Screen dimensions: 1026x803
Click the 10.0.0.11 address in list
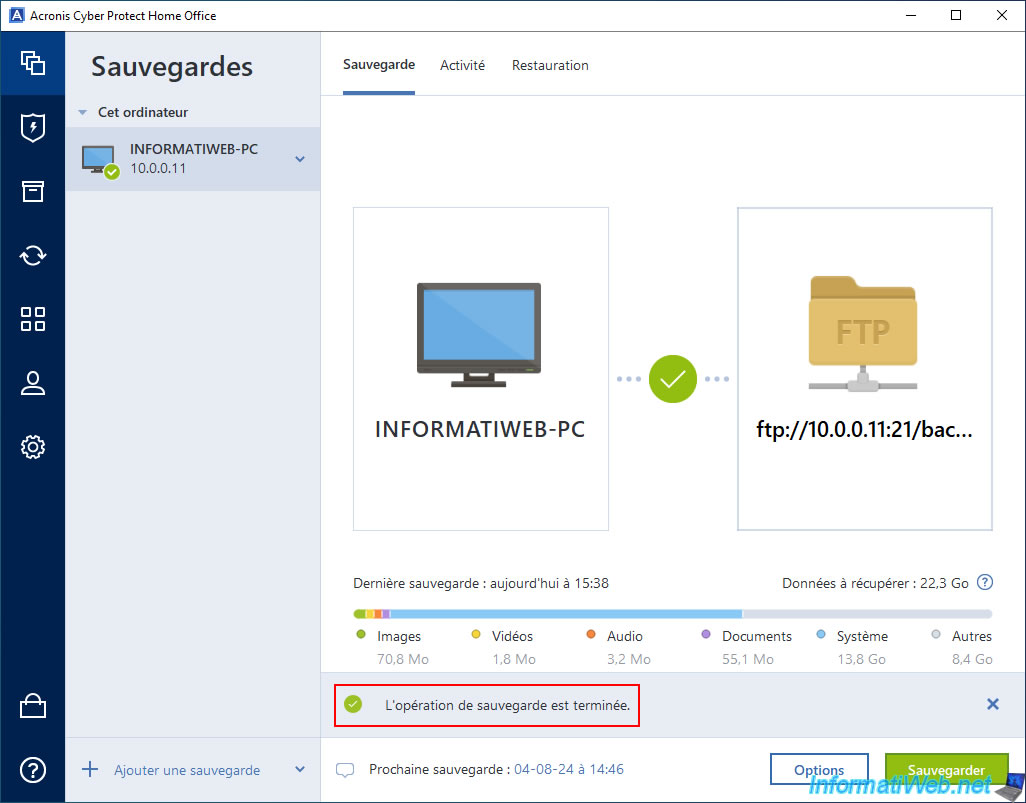[x=158, y=168]
